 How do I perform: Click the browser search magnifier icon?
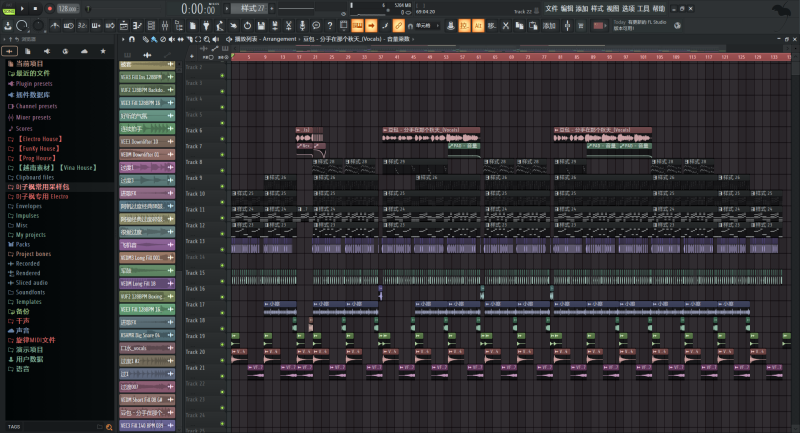coord(109,427)
